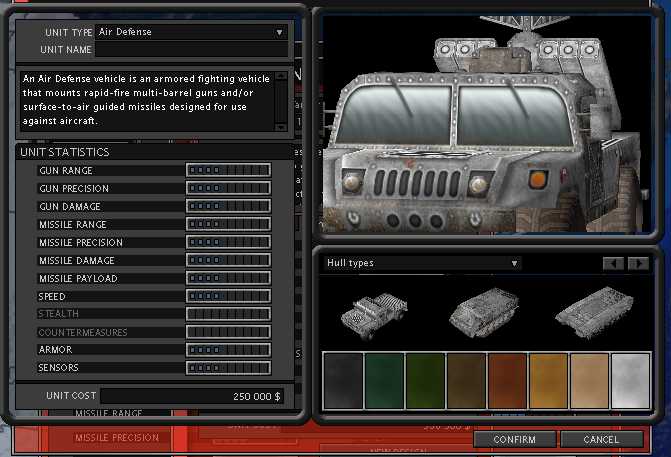The height and width of the screenshot is (457, 671).
Task: Select the SENSORS stat label
Action: 58,368
